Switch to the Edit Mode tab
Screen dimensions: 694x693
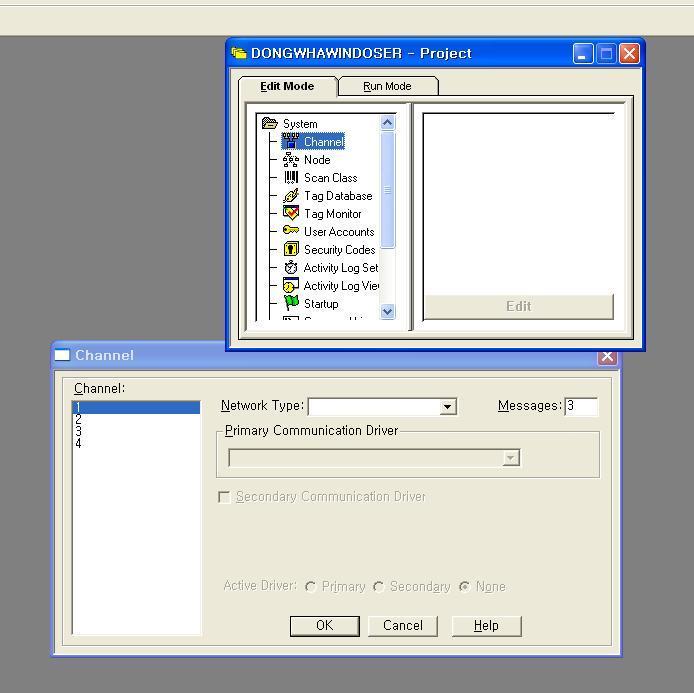[287, 86]
